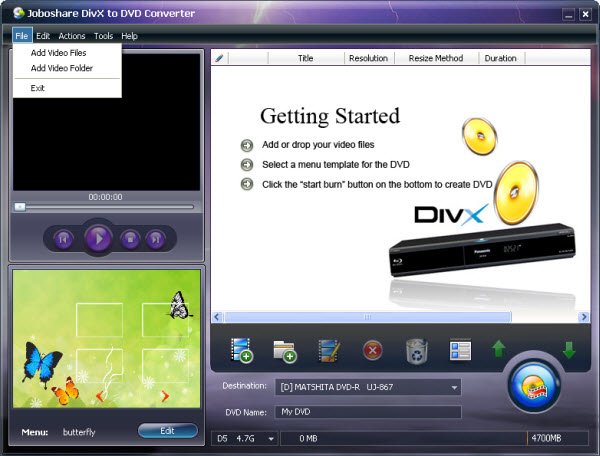
Task: Go to previous menu template arrow
Action: coord(100,396)
